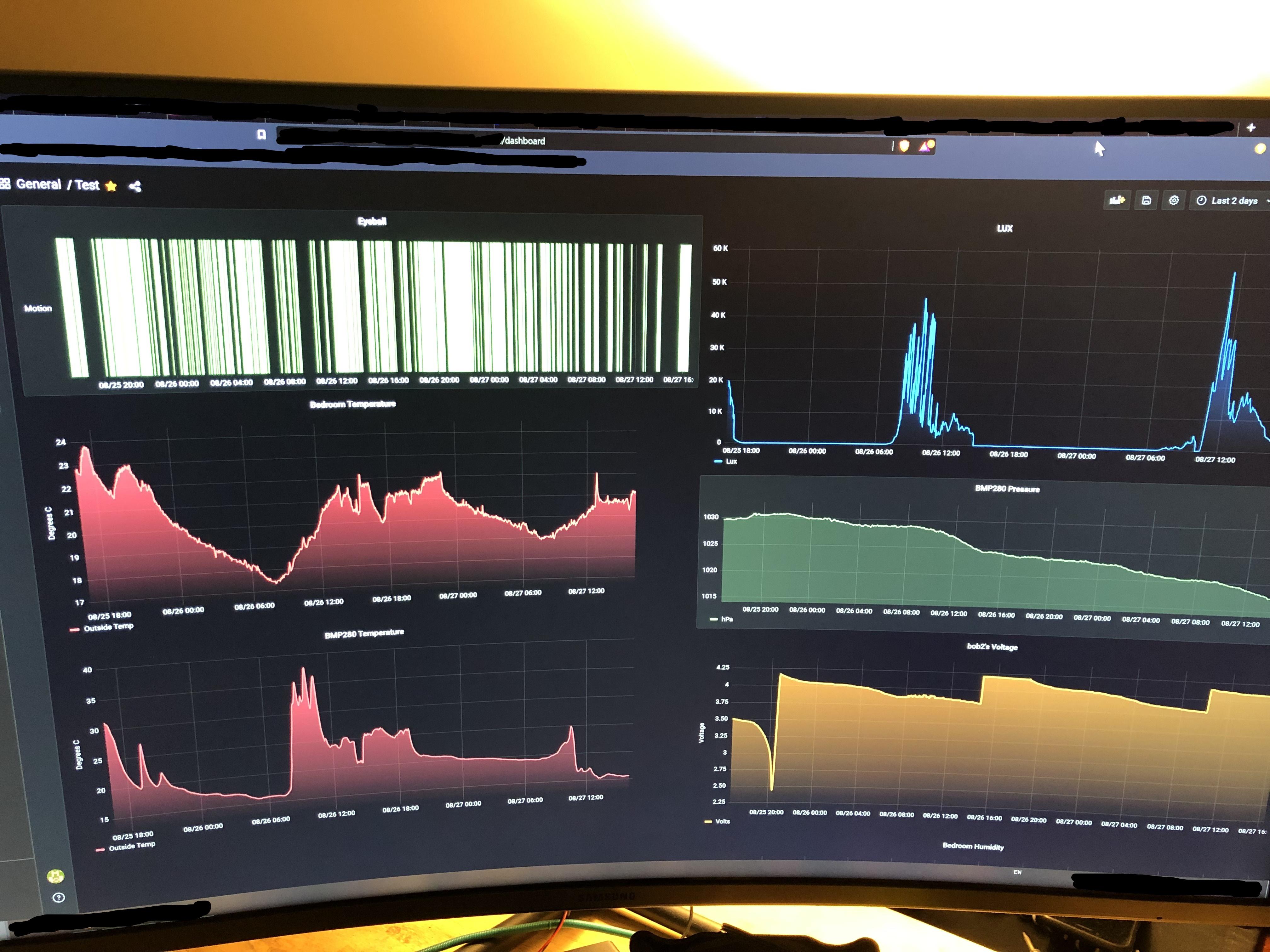Image resolution: width=1270 pixels, height=952 pixels.
Task: Open dashboard settings gear
Action: tap(1174, 200)
